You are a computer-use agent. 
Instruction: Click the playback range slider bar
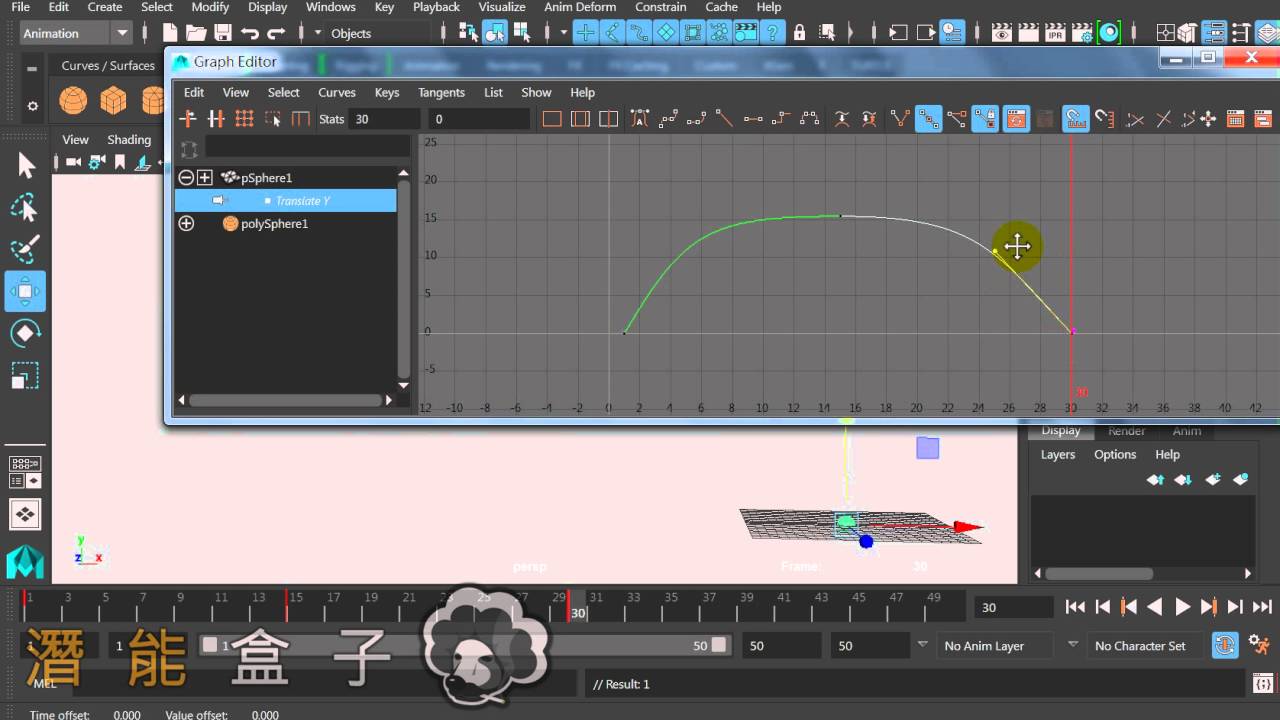point(464,645)
